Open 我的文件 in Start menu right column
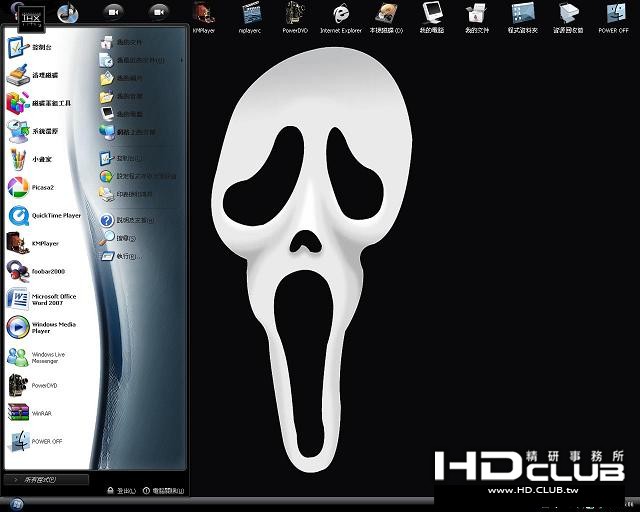The height and width of the screenshot is (512, 640). (121, 42)
